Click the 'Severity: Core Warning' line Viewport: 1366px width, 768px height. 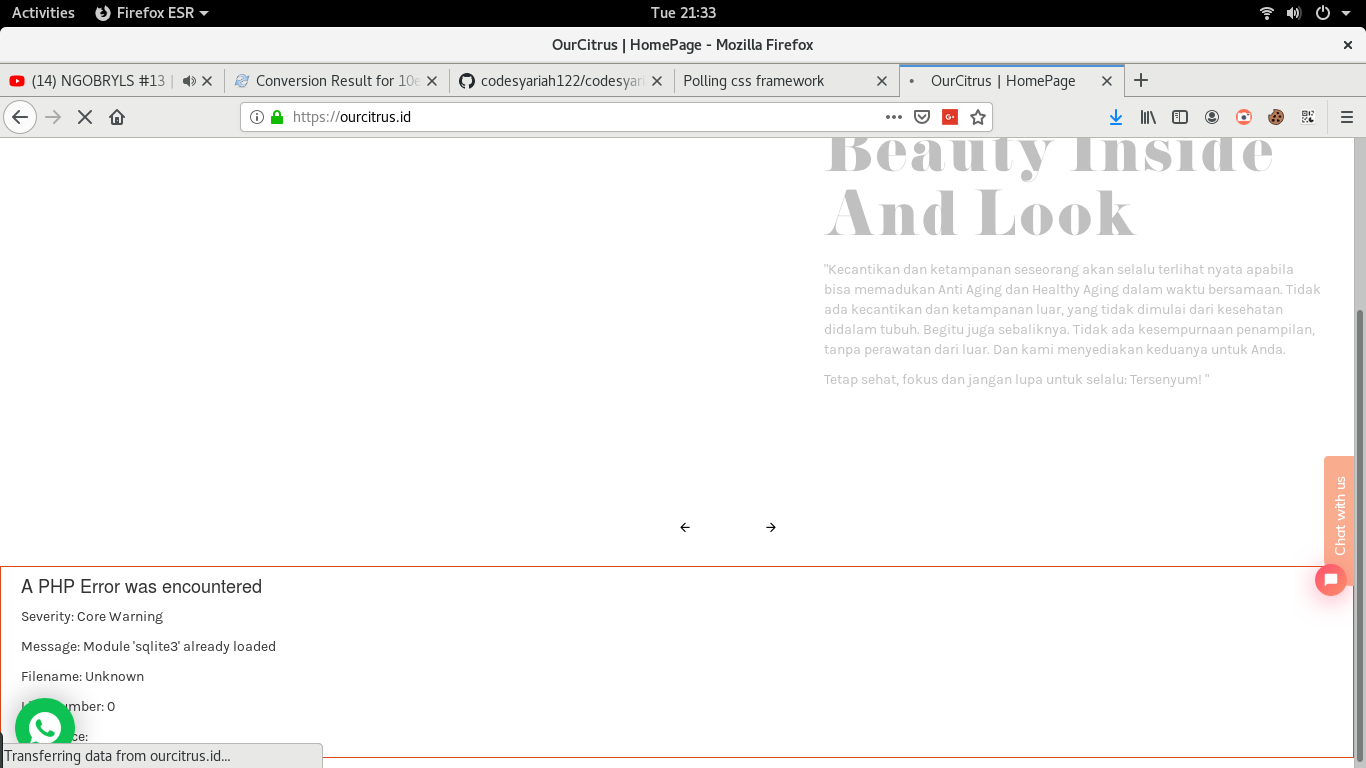point(92,616)
